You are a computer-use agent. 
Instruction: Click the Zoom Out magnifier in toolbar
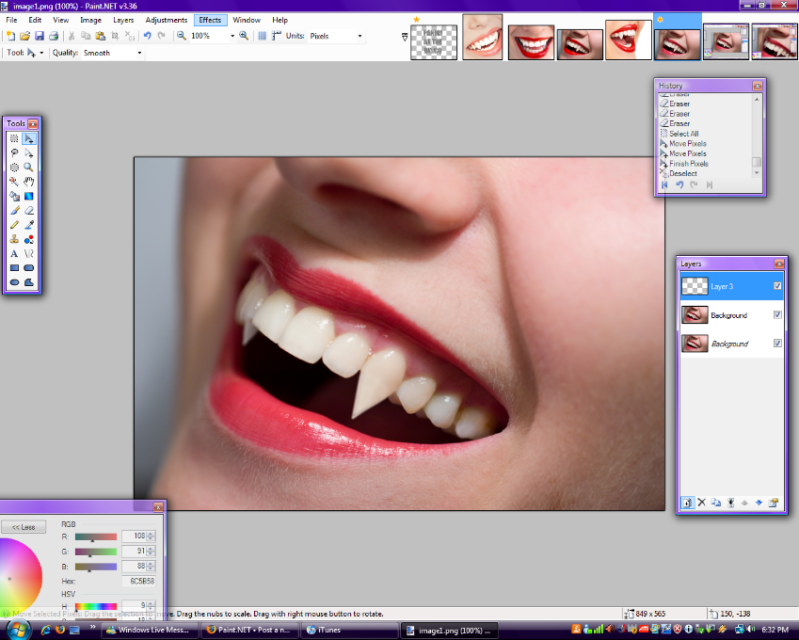point(181,36)
